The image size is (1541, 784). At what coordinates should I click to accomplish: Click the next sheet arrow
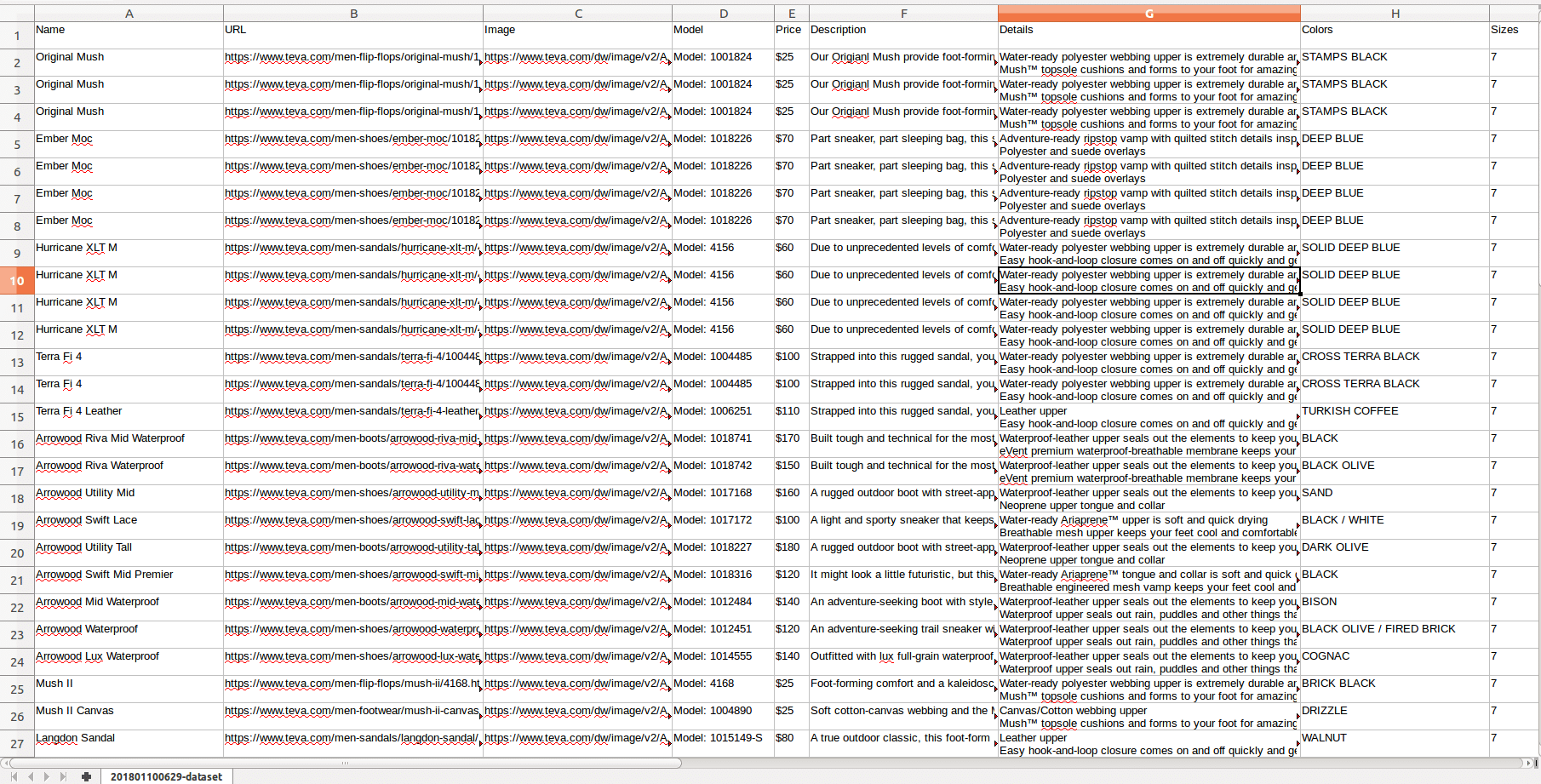47,776
